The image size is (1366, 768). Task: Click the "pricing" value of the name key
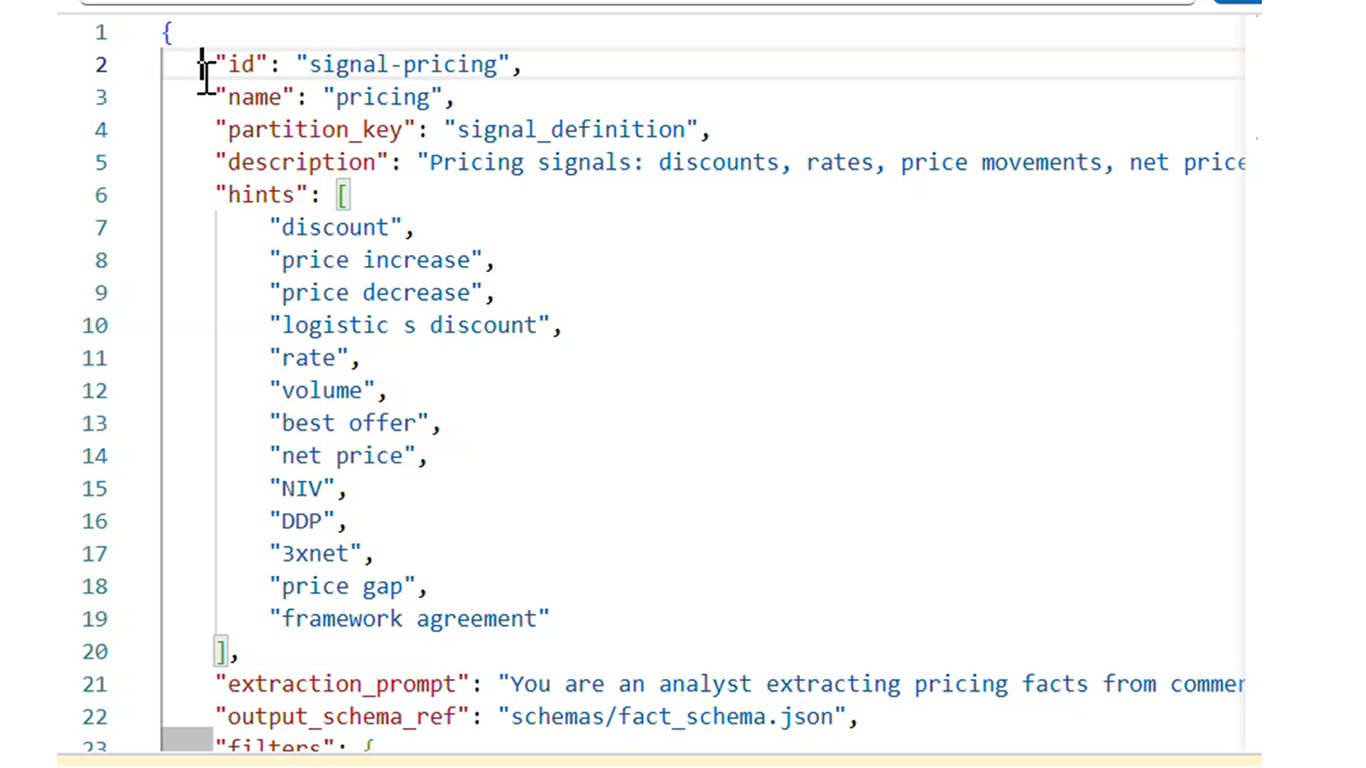pyautogui.click(x=382, y=98)
